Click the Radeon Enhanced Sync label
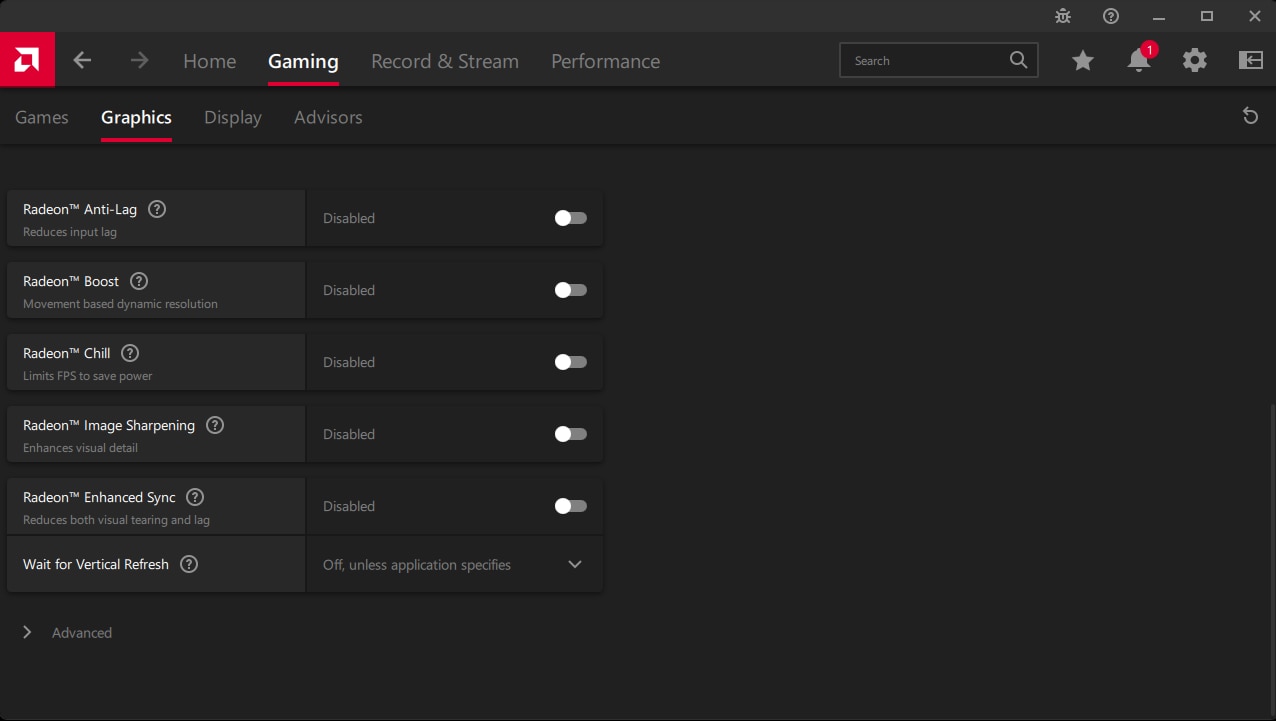Screen dimensions: 1276x721 [99, 497]
